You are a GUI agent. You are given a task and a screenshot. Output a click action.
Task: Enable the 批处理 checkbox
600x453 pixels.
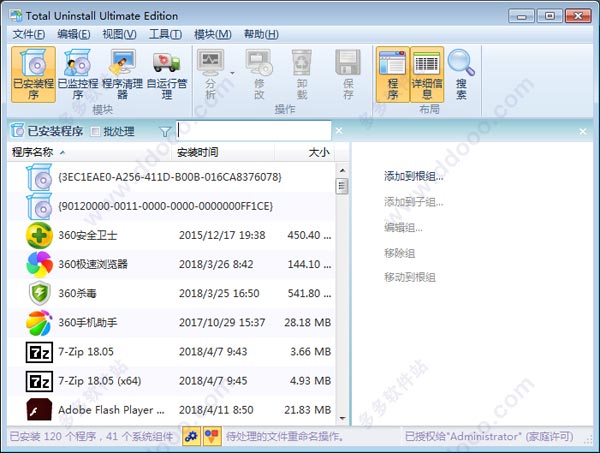pyautogui.click(x=95, y=132)
